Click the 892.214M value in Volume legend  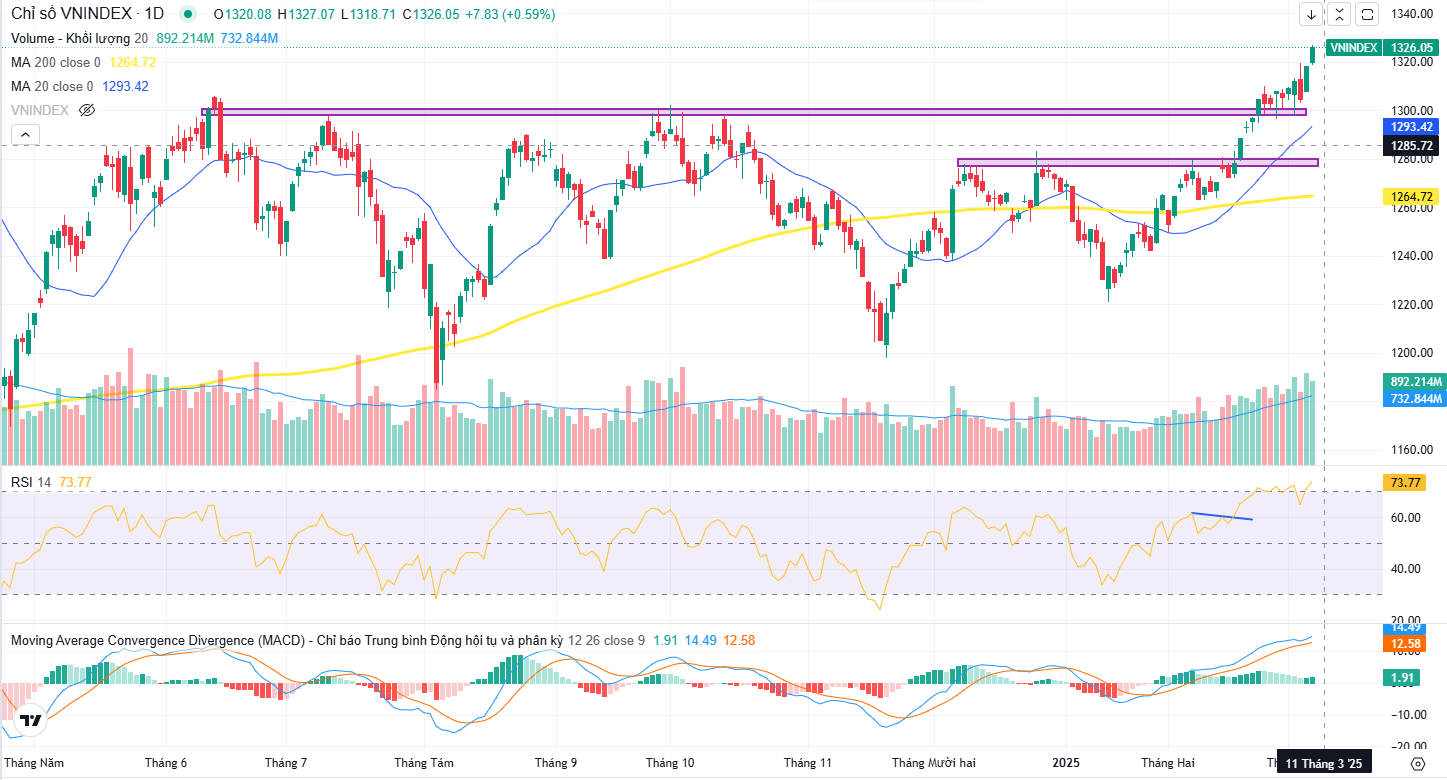186,38
